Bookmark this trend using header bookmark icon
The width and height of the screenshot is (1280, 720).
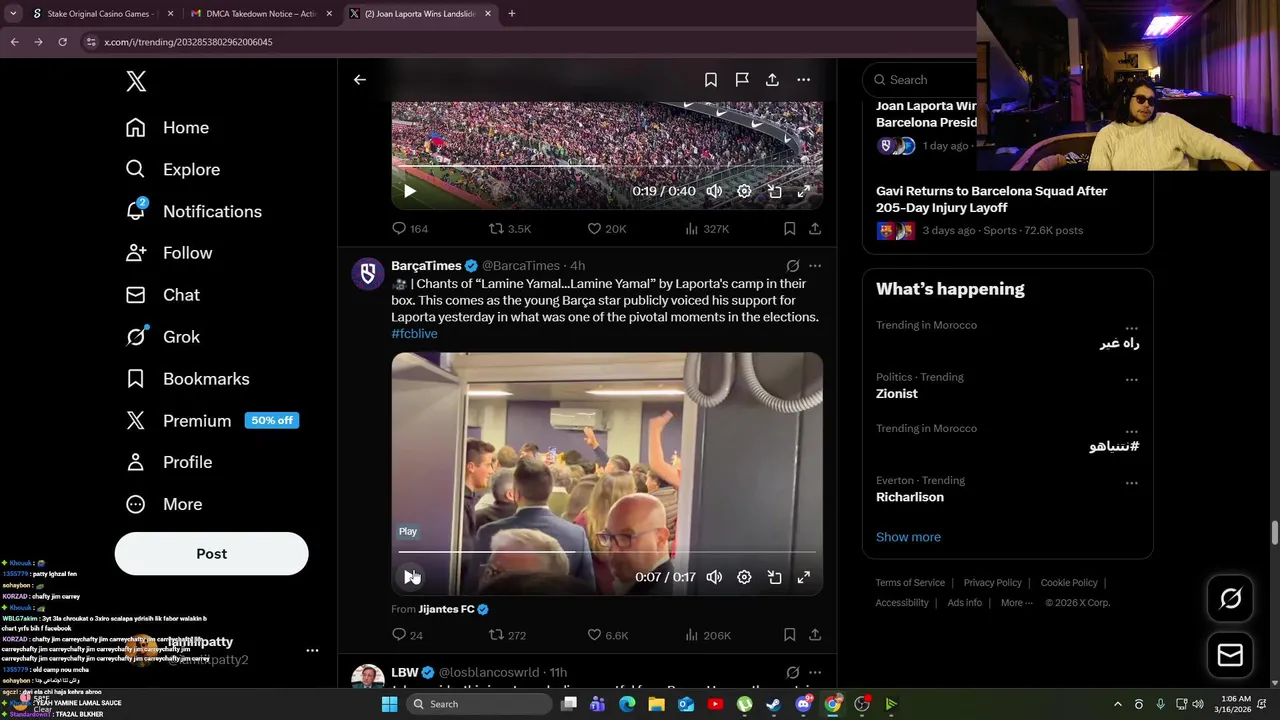coord(711,80)
